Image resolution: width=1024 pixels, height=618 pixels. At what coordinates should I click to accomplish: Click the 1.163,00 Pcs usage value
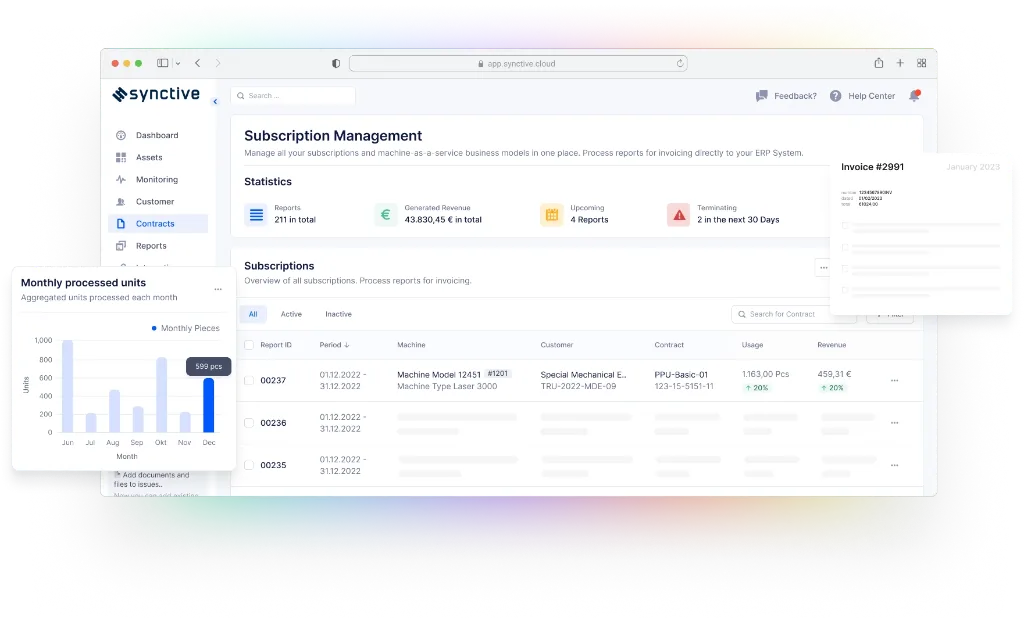[x=765, y=374]
